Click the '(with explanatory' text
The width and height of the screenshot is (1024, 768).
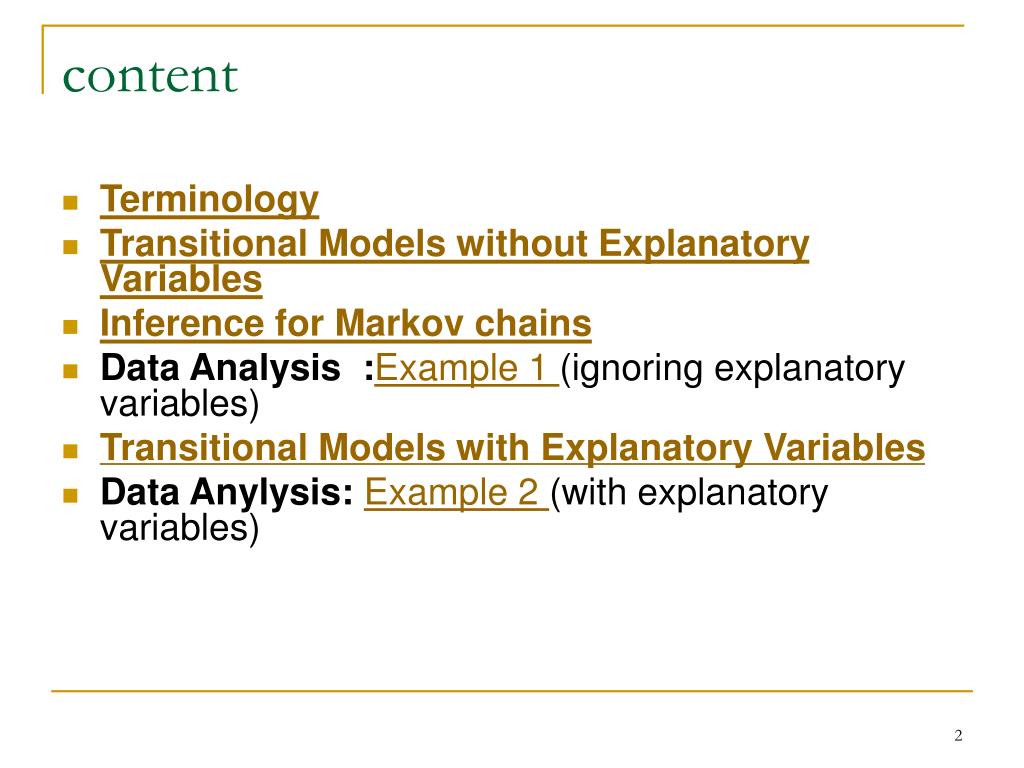pos(690,493)
